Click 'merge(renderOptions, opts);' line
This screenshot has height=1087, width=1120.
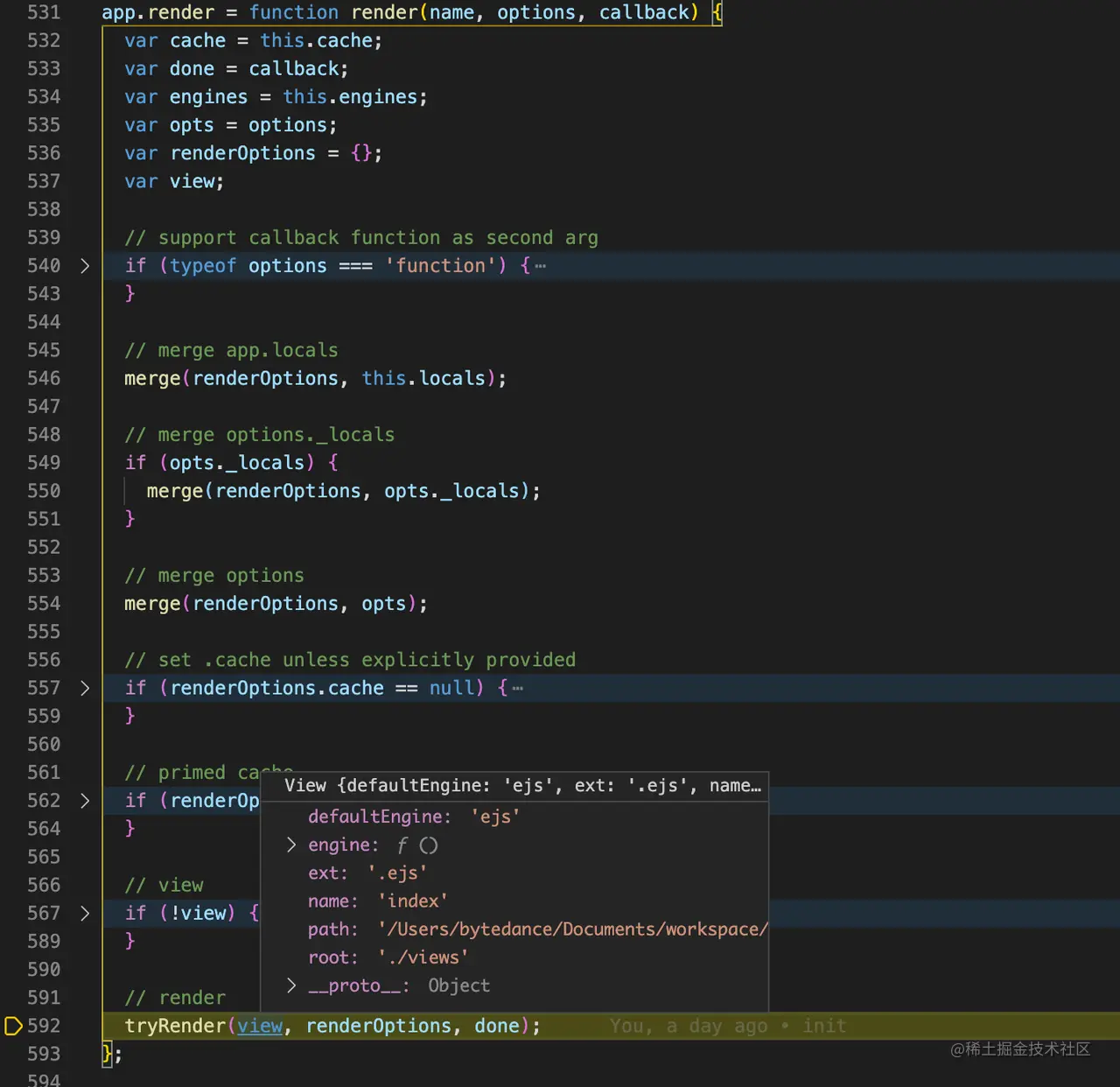pyautogui.click(x=276, y=604)
